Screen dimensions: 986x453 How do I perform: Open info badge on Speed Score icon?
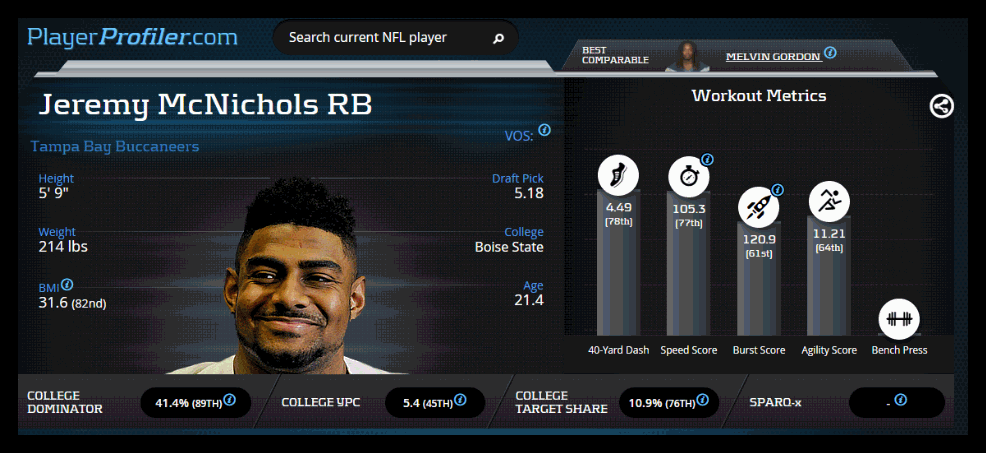[x=707, y=160]
